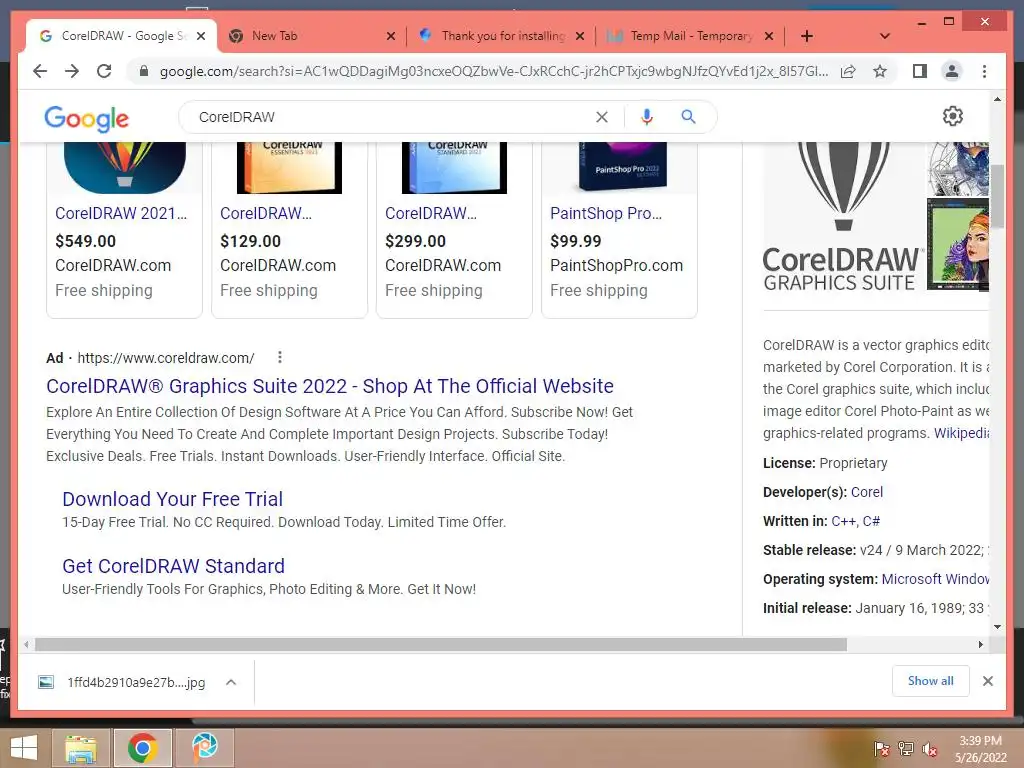
Task: Click into the CorelDRAW search field
Action: (x=392, y=117)
